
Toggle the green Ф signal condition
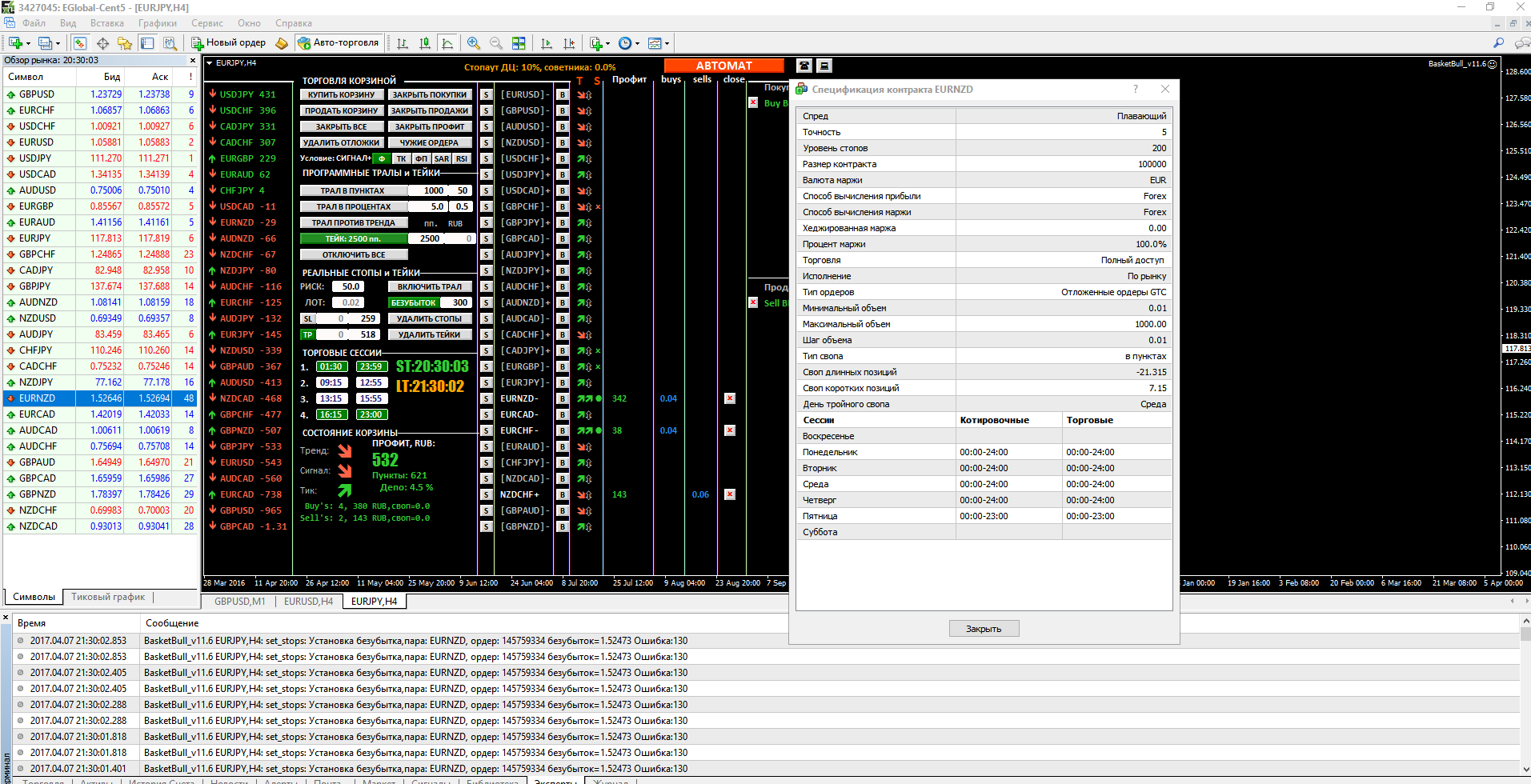point(382,158)
